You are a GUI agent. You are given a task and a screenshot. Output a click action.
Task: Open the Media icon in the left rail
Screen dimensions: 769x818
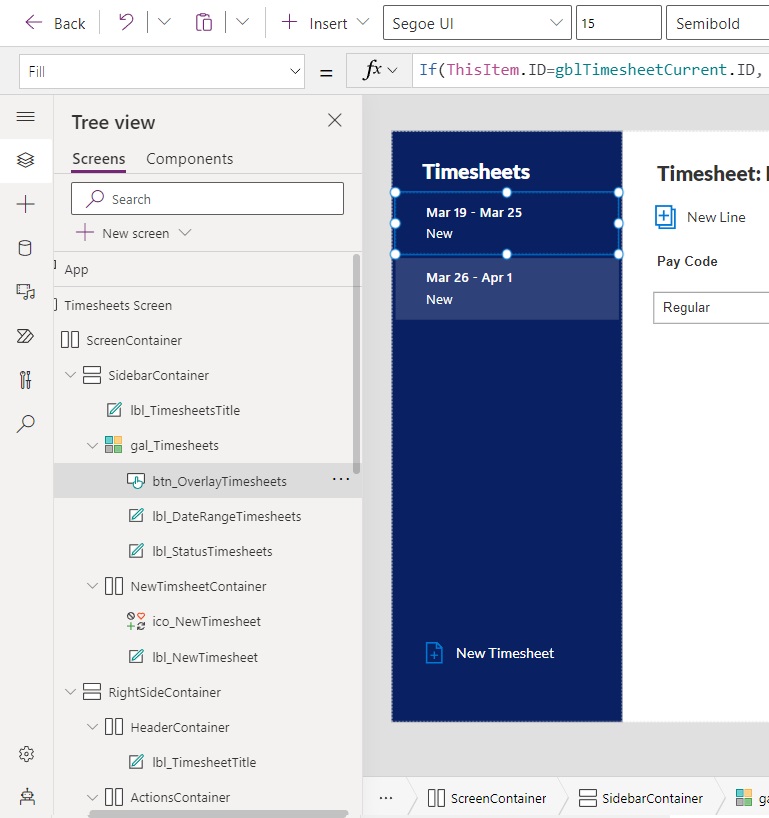pos(26,292)
